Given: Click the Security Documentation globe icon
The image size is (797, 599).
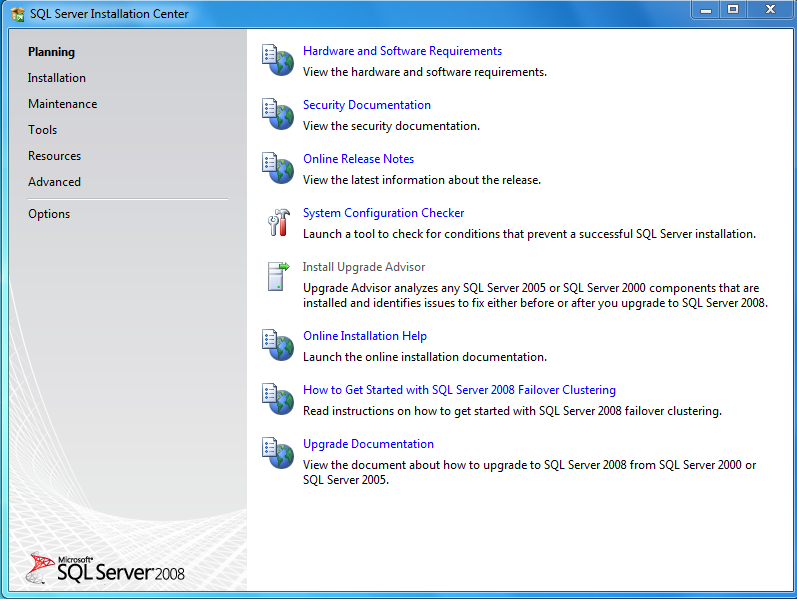Looking at the screenshot, I should pyautogui.click(x=278, y=114).
